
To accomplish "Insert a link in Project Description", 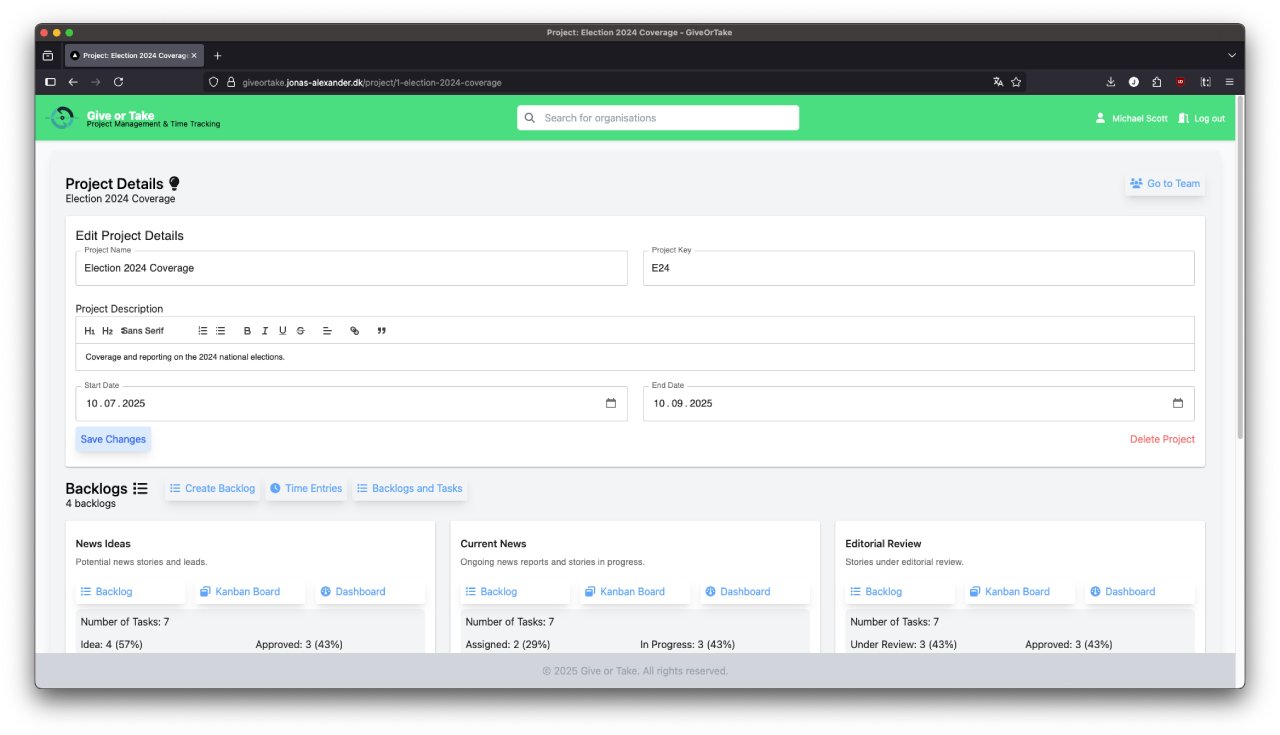I will (x=354, y=331).
